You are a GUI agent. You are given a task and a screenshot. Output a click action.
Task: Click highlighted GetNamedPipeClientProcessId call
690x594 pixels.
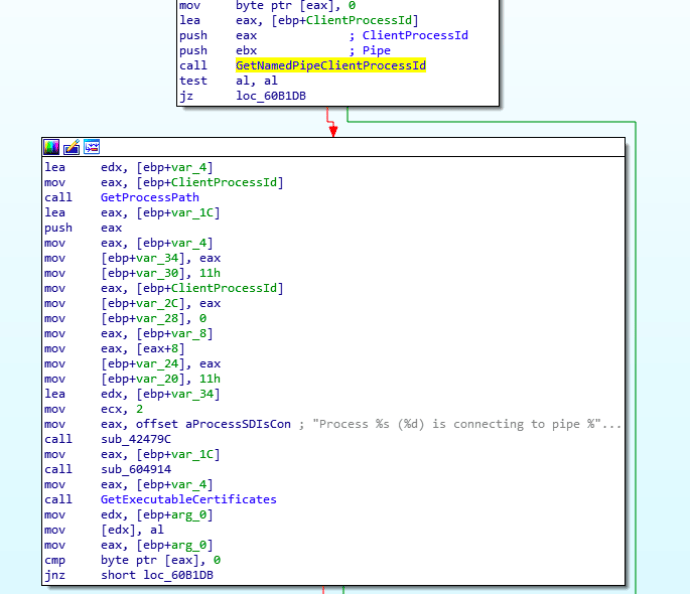coord(330,66)
